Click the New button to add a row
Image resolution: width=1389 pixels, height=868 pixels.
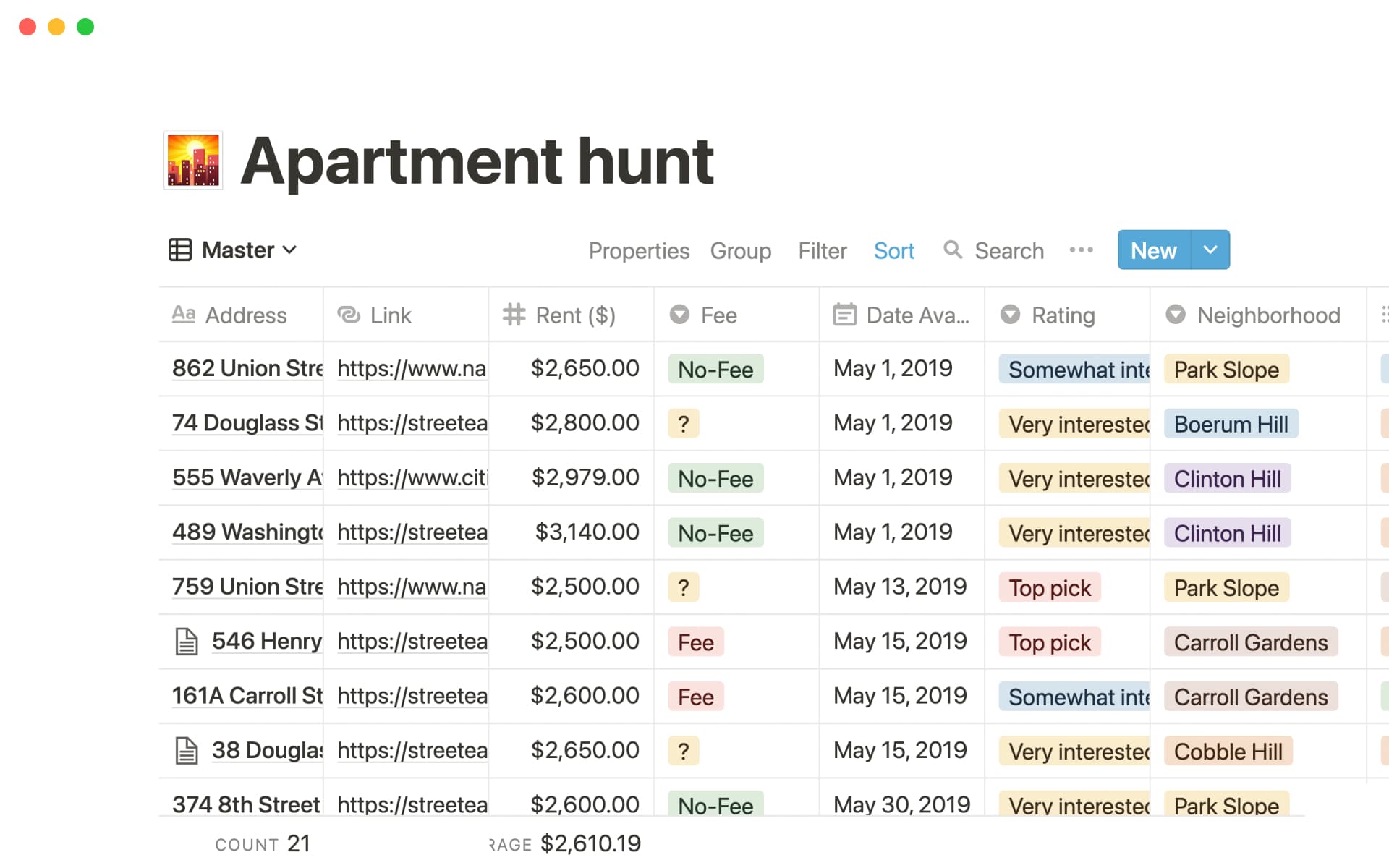(x=1152, y=250)
